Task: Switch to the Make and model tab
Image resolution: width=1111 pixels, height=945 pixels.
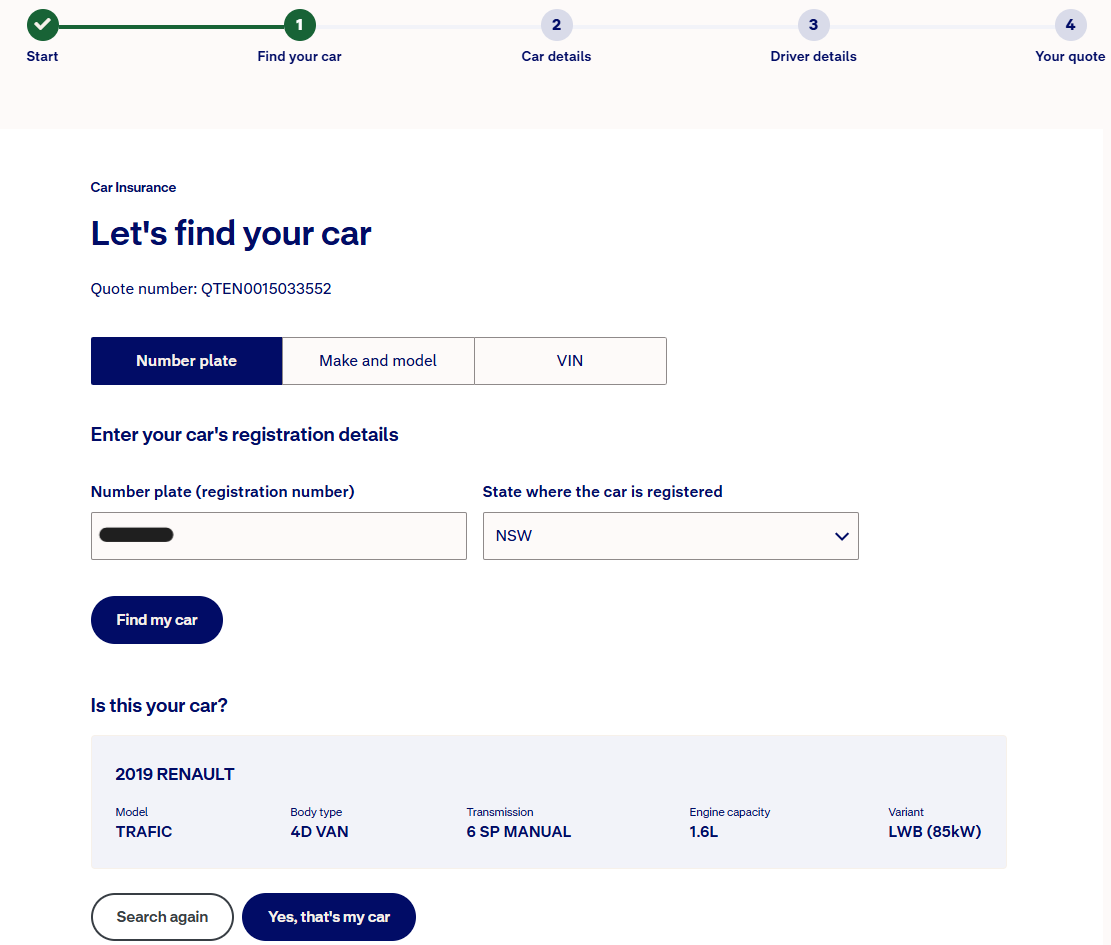Action: click(x=378, y=361)
